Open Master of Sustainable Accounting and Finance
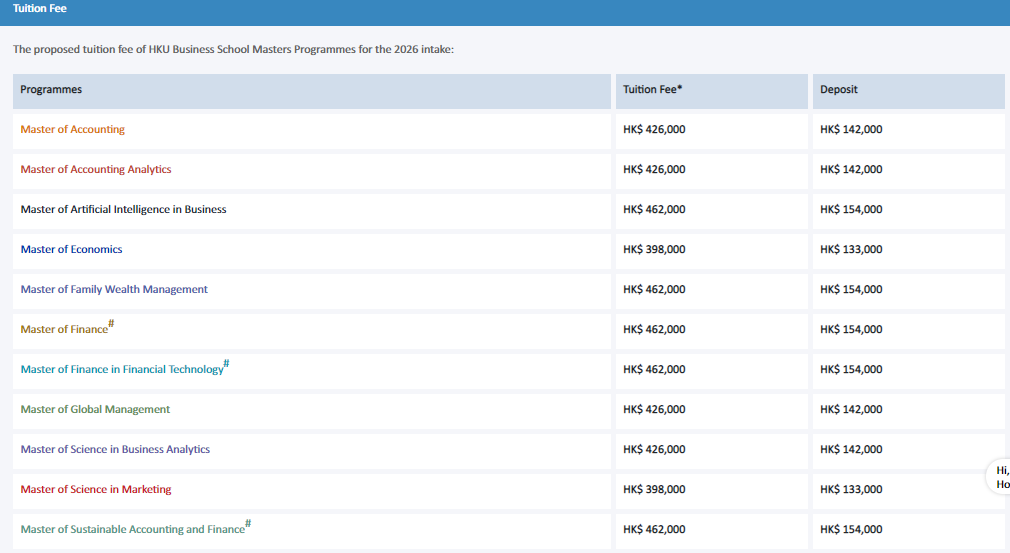The image size is (1010, 553). tap(132, 529)
